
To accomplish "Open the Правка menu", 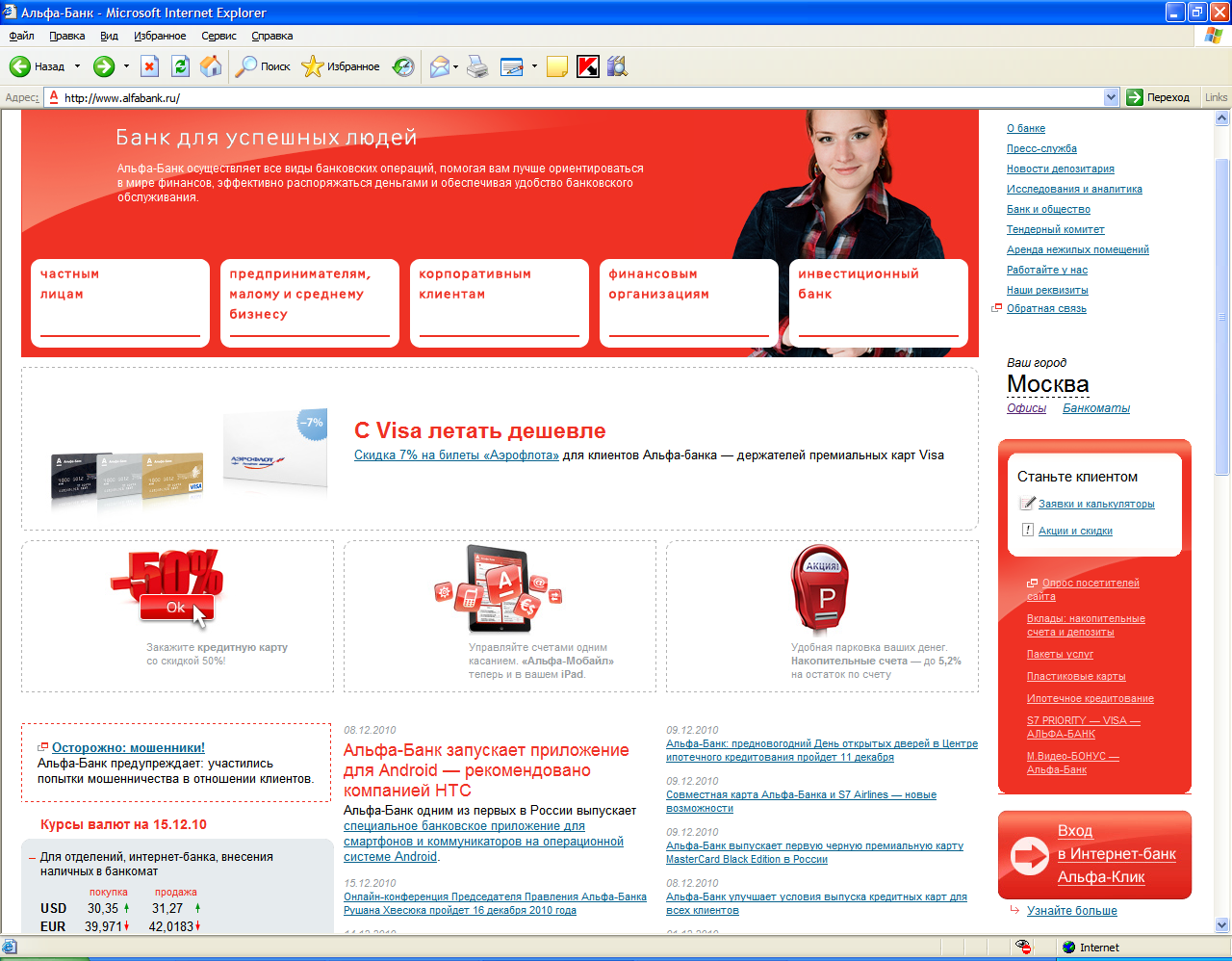I will click(67, 36).
